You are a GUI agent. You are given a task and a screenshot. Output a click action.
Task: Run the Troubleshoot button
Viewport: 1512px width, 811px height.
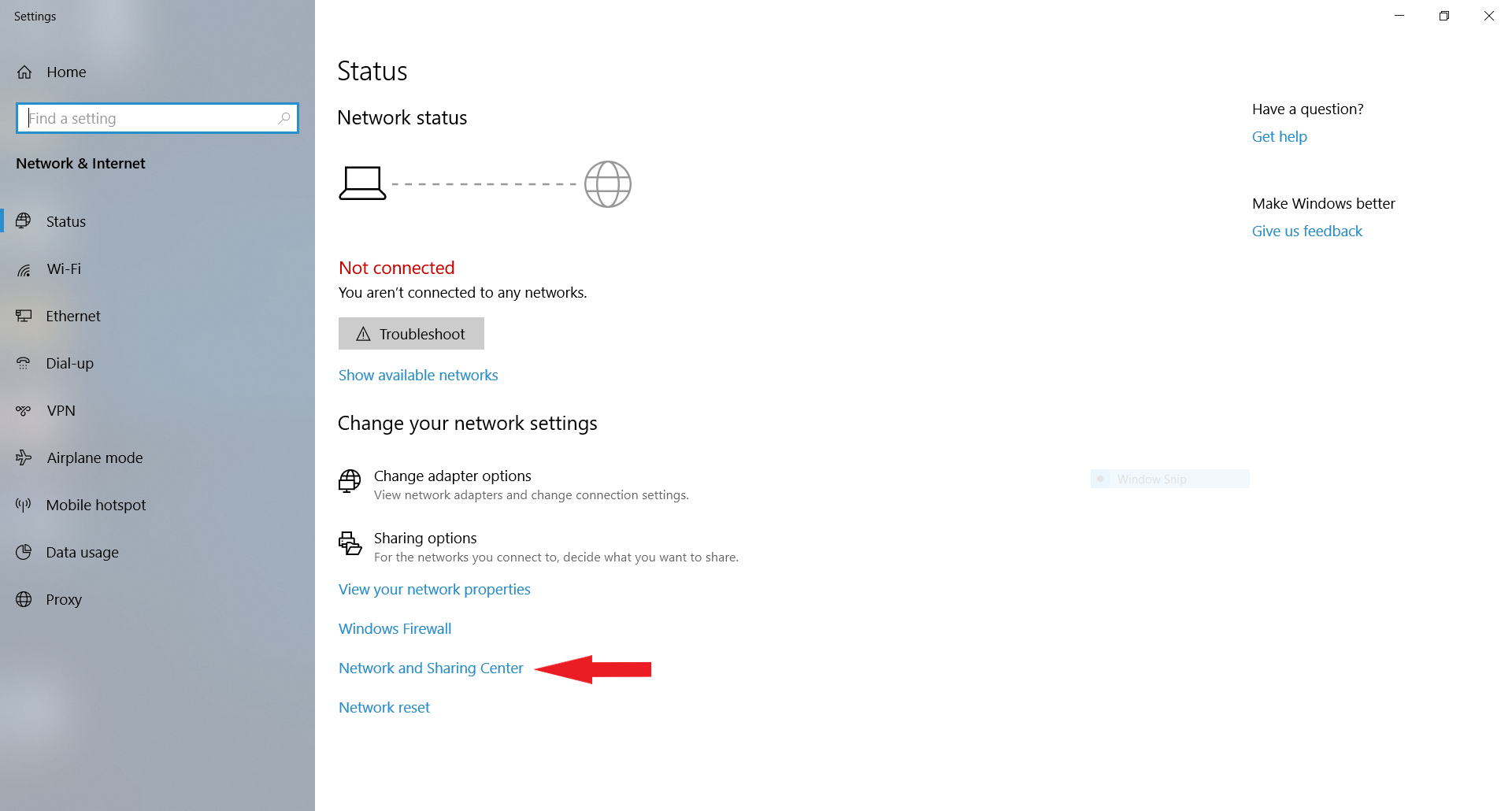tap(411, 334)
